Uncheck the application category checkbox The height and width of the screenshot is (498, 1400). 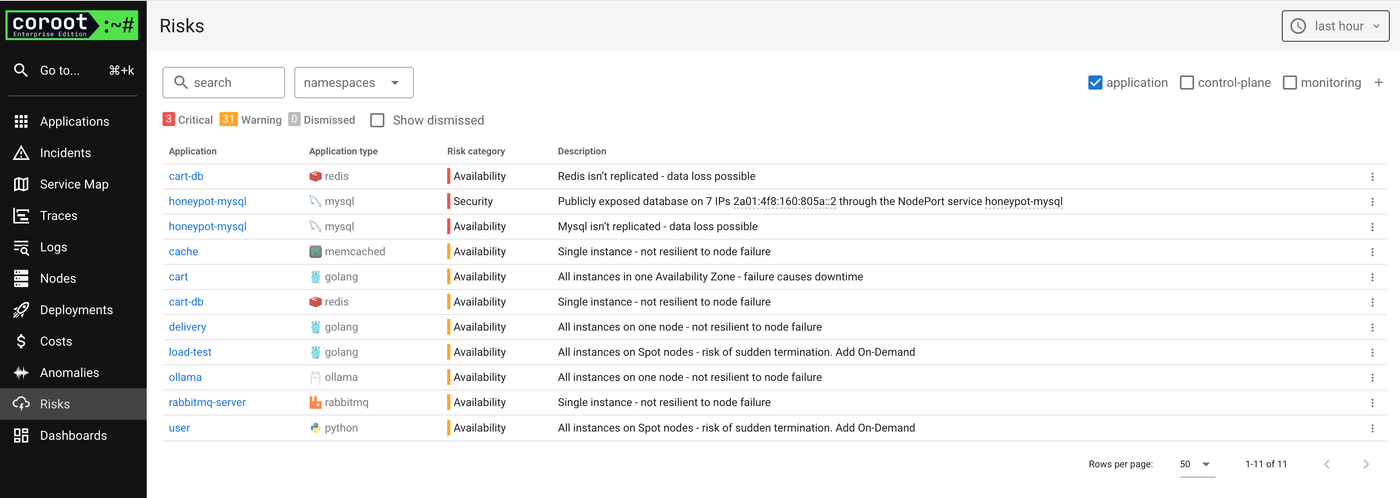coord(1095,83)
